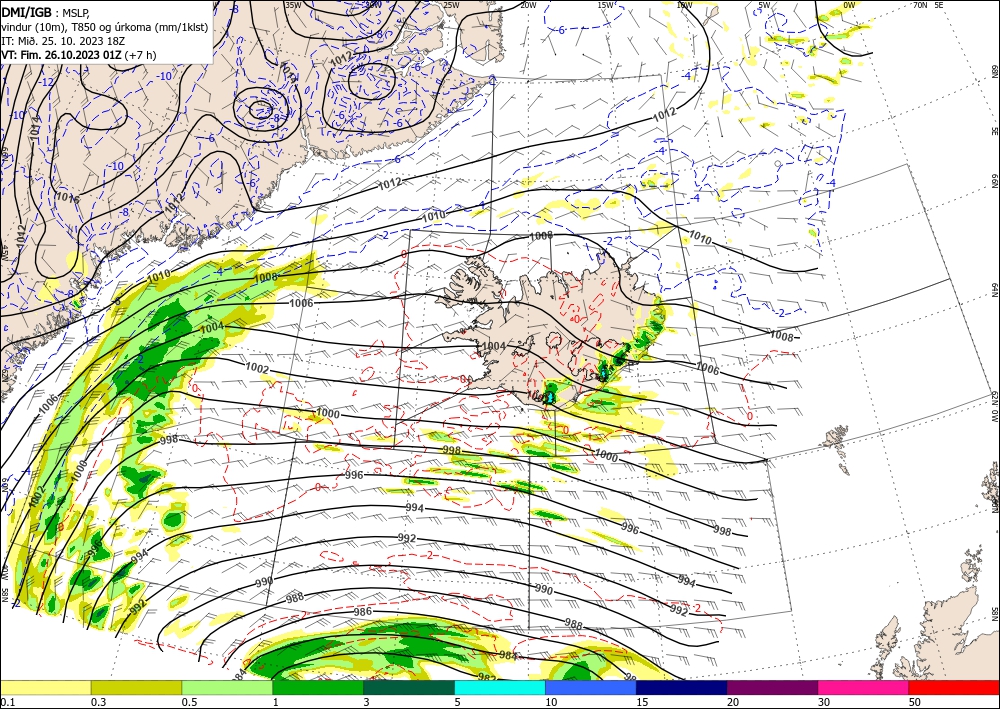
Task: Click the Westfjords peninsula of Iceland
Action: point(471,282)
